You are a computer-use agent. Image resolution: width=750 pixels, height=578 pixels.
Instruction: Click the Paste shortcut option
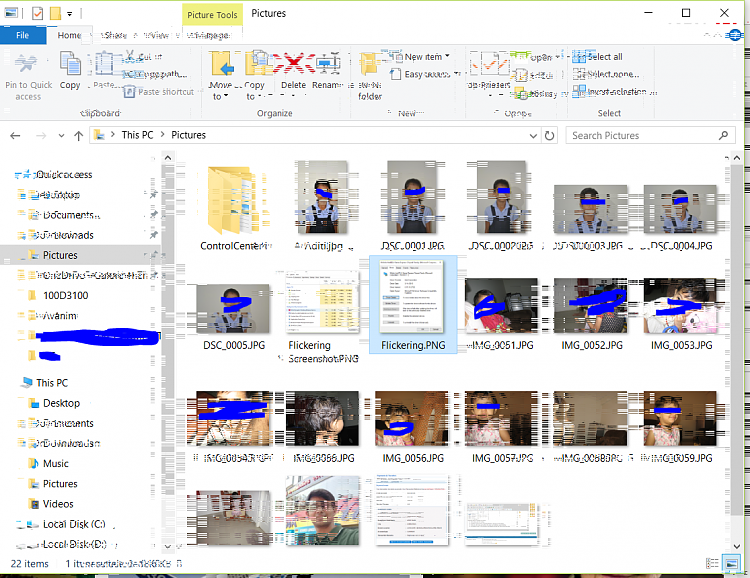[x=160, y=92]
